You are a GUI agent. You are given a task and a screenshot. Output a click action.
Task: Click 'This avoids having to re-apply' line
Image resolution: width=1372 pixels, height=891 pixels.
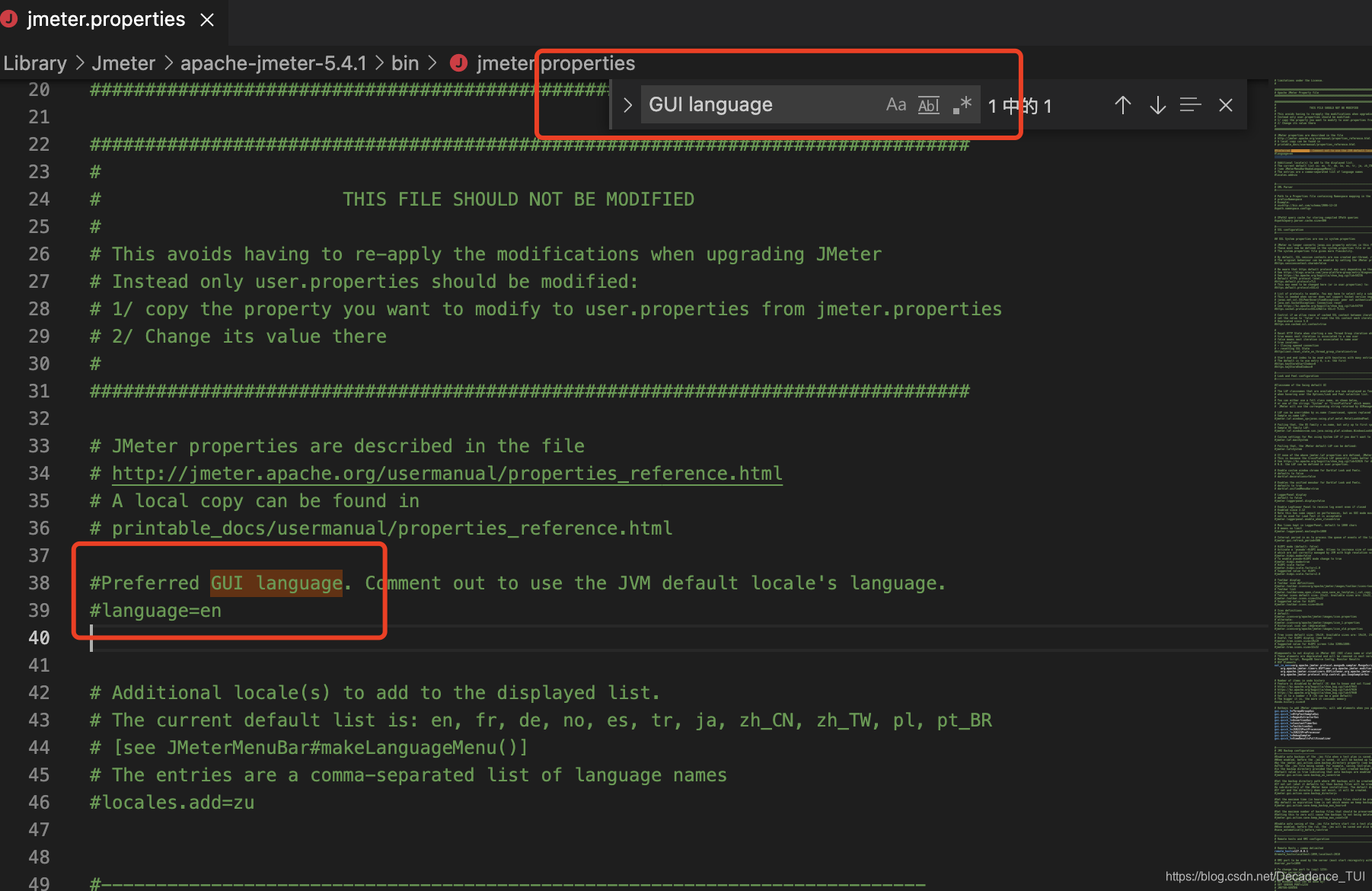486,254
